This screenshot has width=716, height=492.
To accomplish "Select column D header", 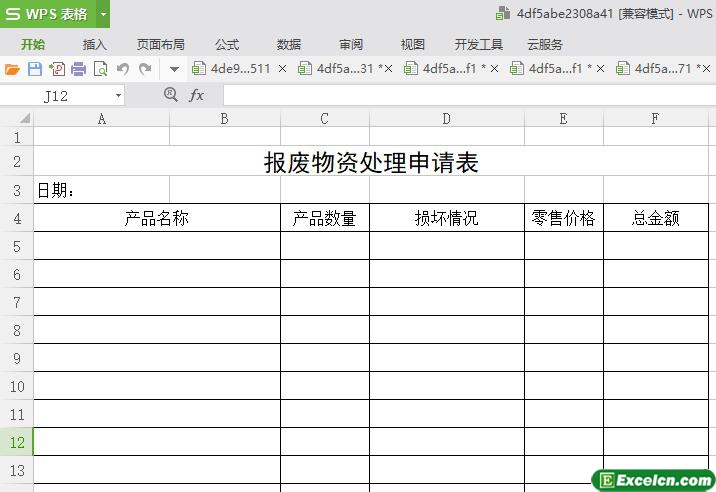I will click(447, 119).
